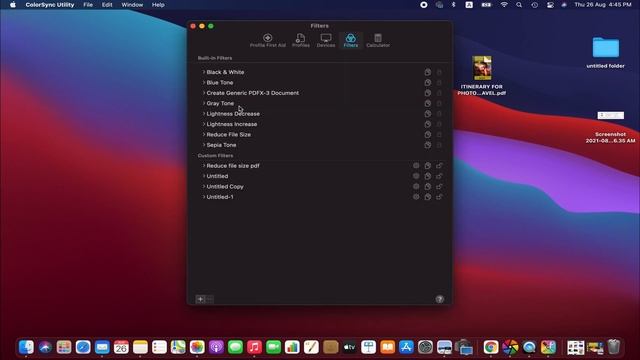Open the Calculator toolbar tab

378,41
